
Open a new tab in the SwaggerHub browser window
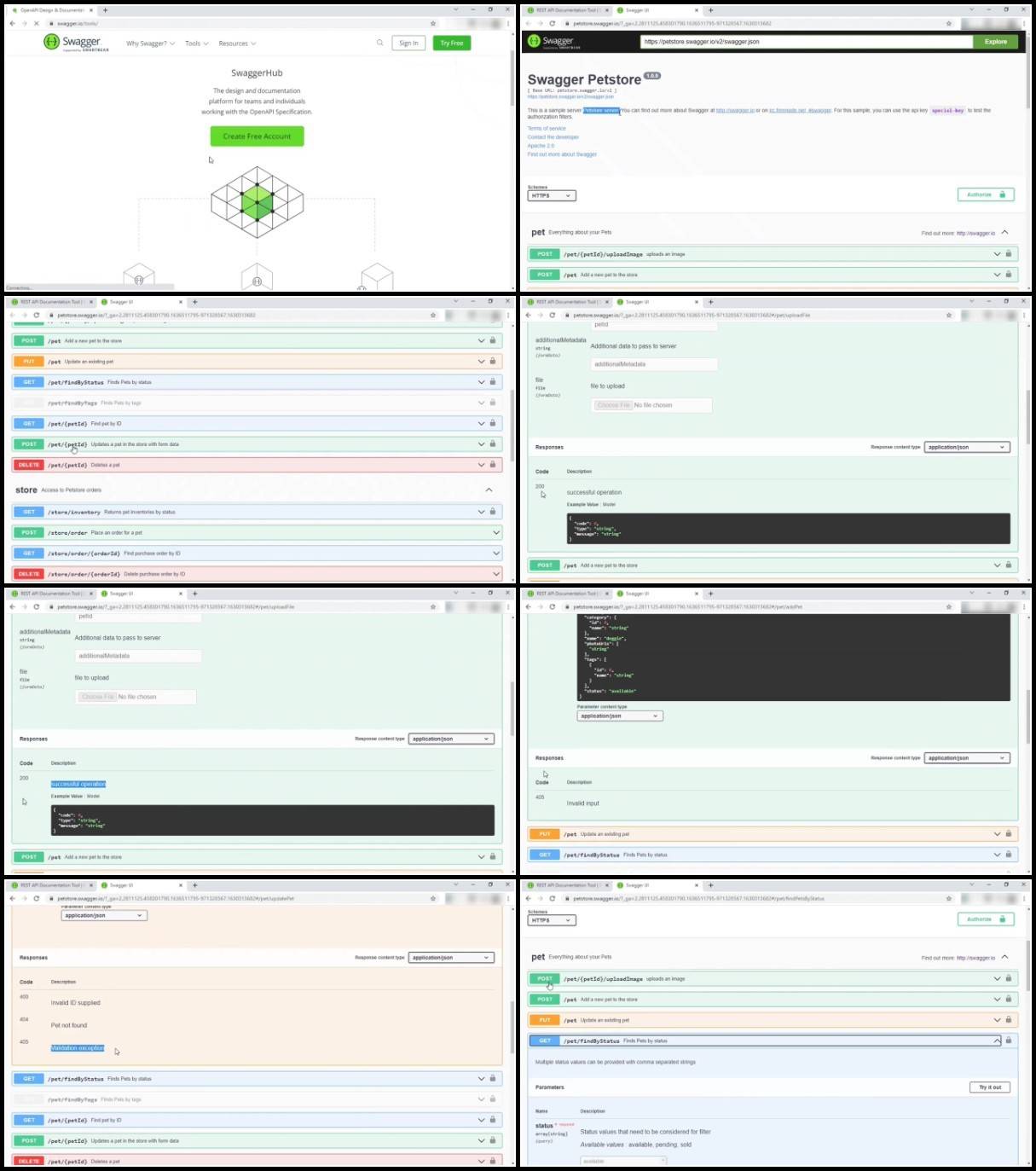105,10
